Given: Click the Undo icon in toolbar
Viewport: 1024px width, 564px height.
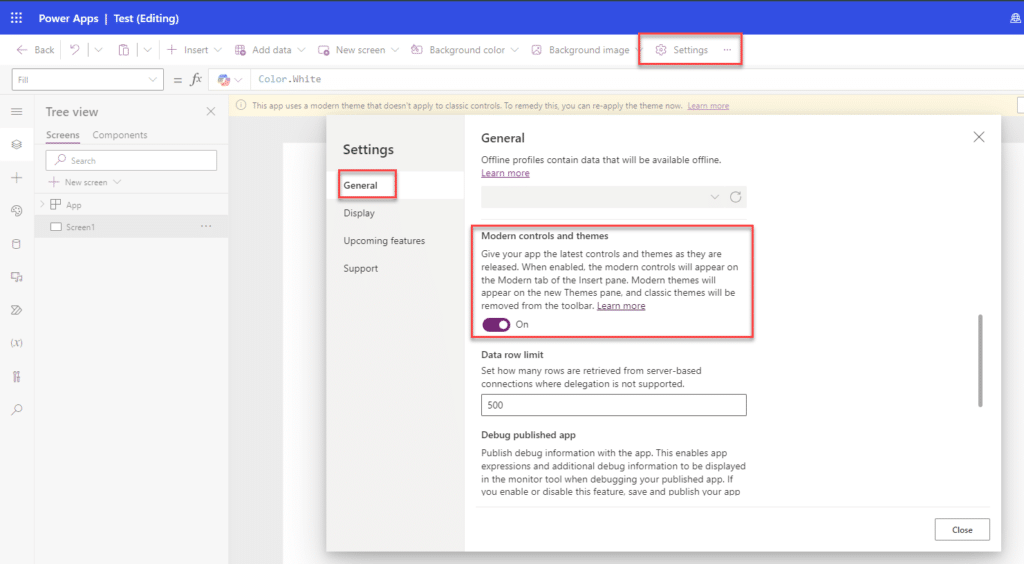Looking at the screenshot, I should click(x=74, y=50).
